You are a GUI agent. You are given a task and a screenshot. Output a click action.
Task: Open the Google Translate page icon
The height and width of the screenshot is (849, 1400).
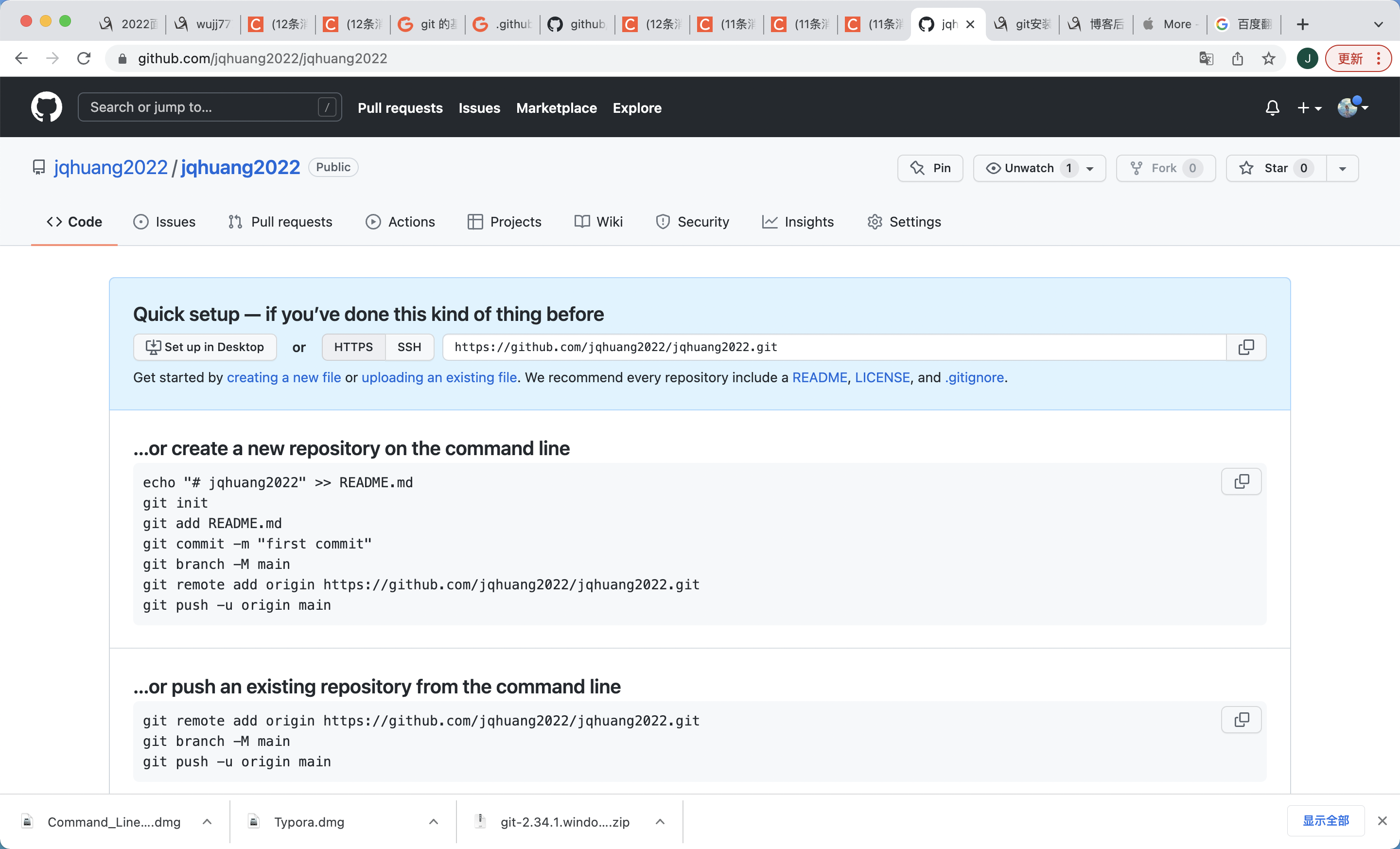coord(1206,58)
